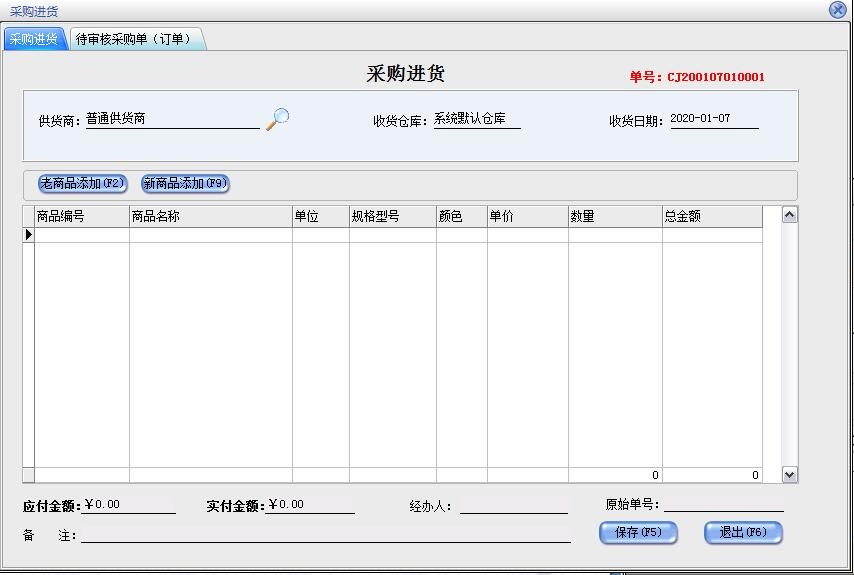This screenshot has width=854, height=575.
Task: Click the 总金额 column header
Action: [x=711, y=216]
